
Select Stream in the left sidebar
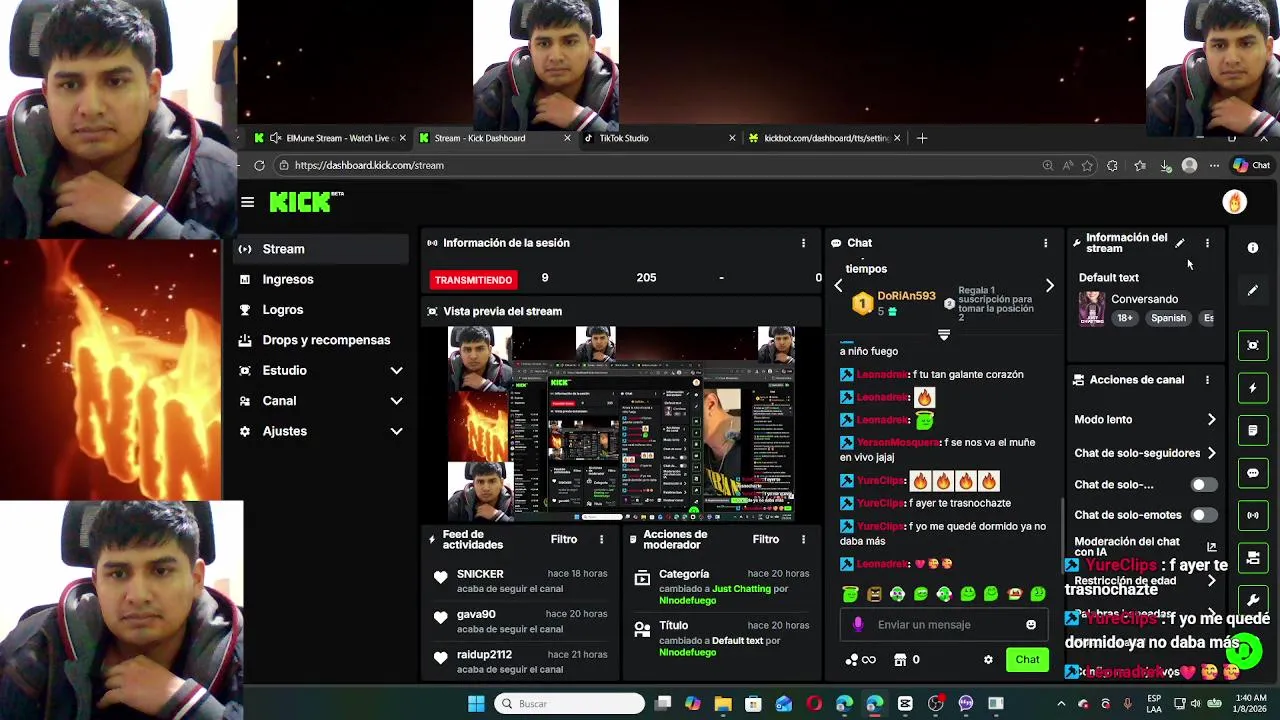(320, 249)
